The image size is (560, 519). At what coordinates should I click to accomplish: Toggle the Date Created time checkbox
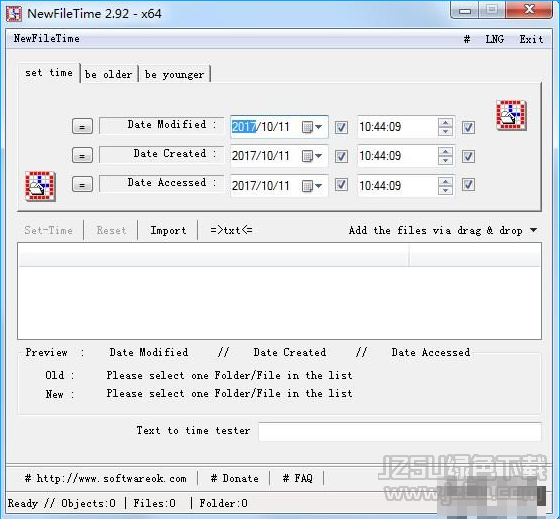[x=468, y=156]
